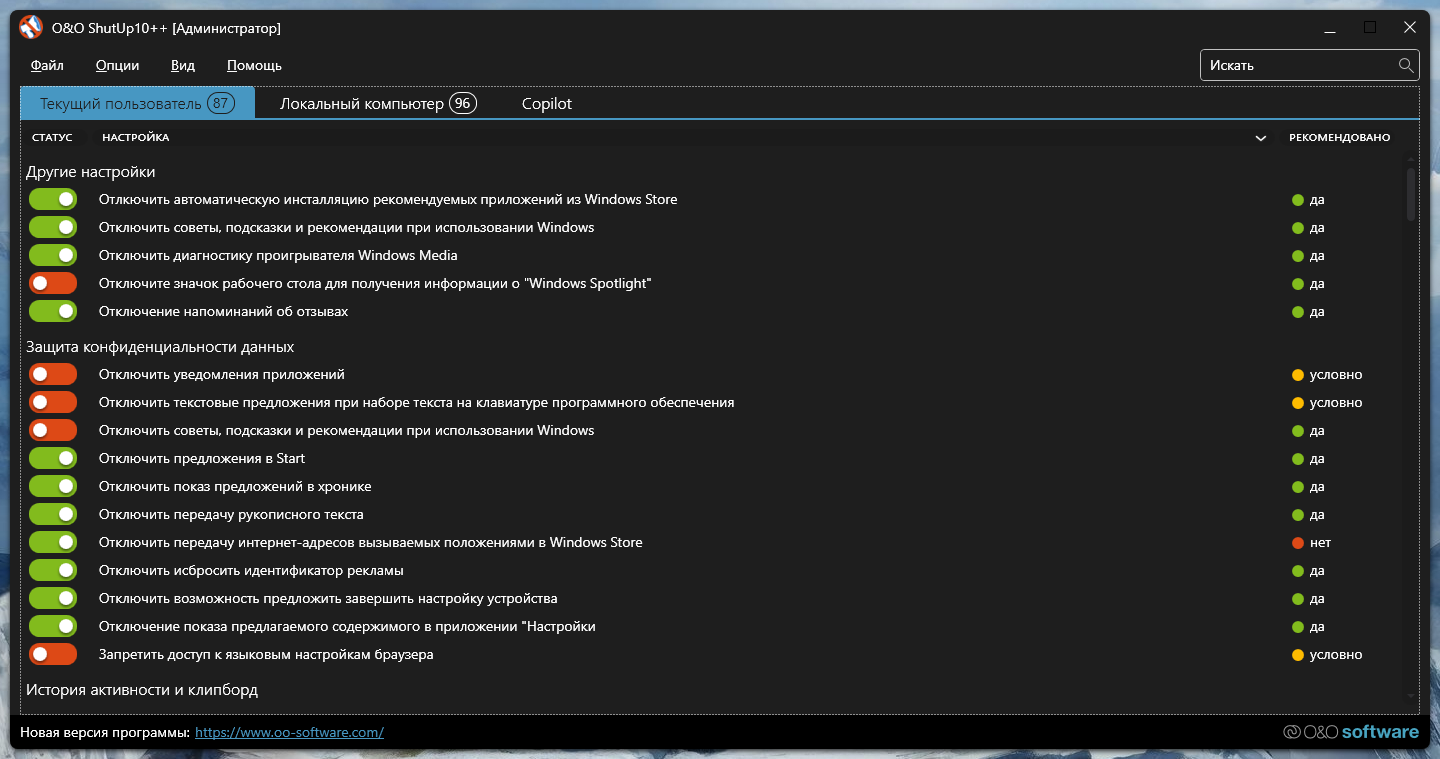Click the СТАТУС column header

coord(52,137)
